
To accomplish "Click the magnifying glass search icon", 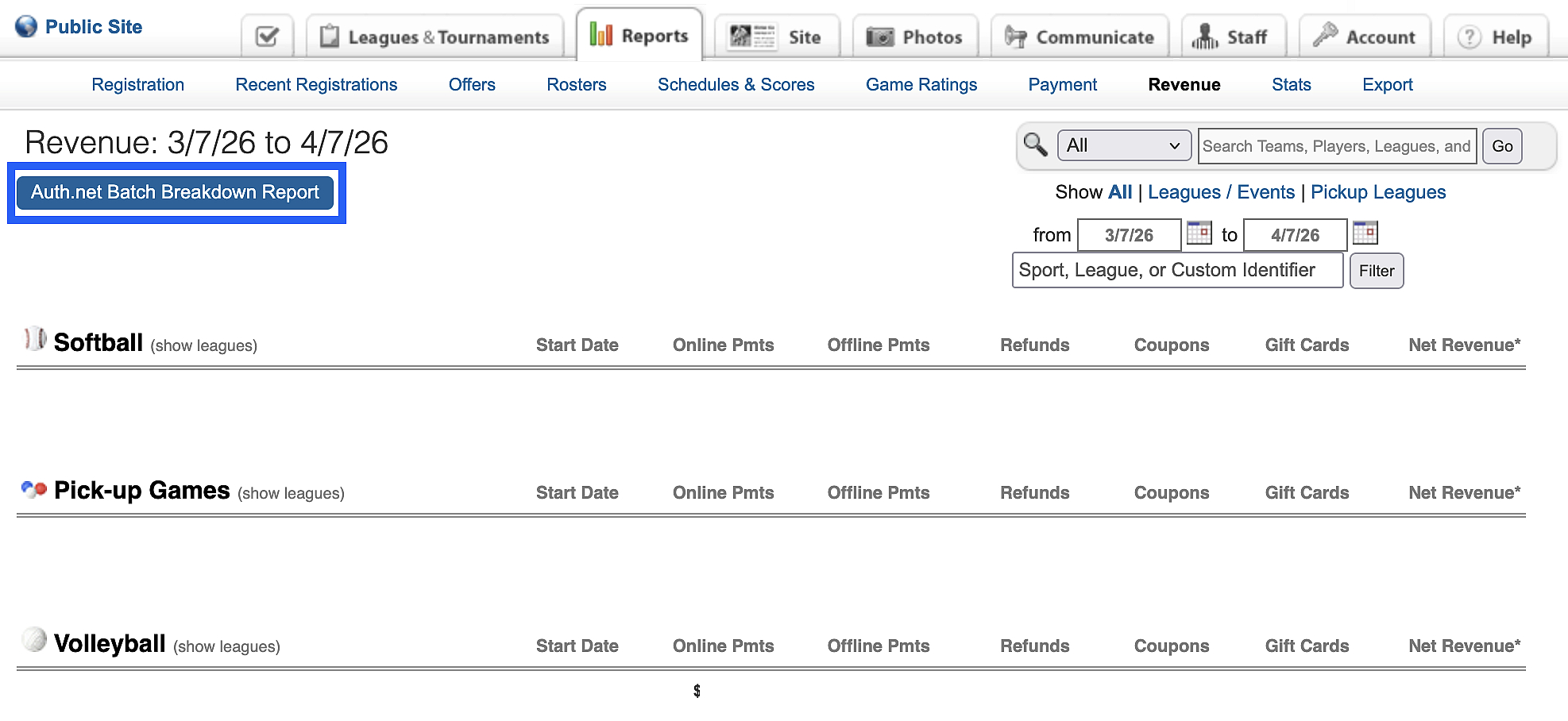I will [1036, 145].
